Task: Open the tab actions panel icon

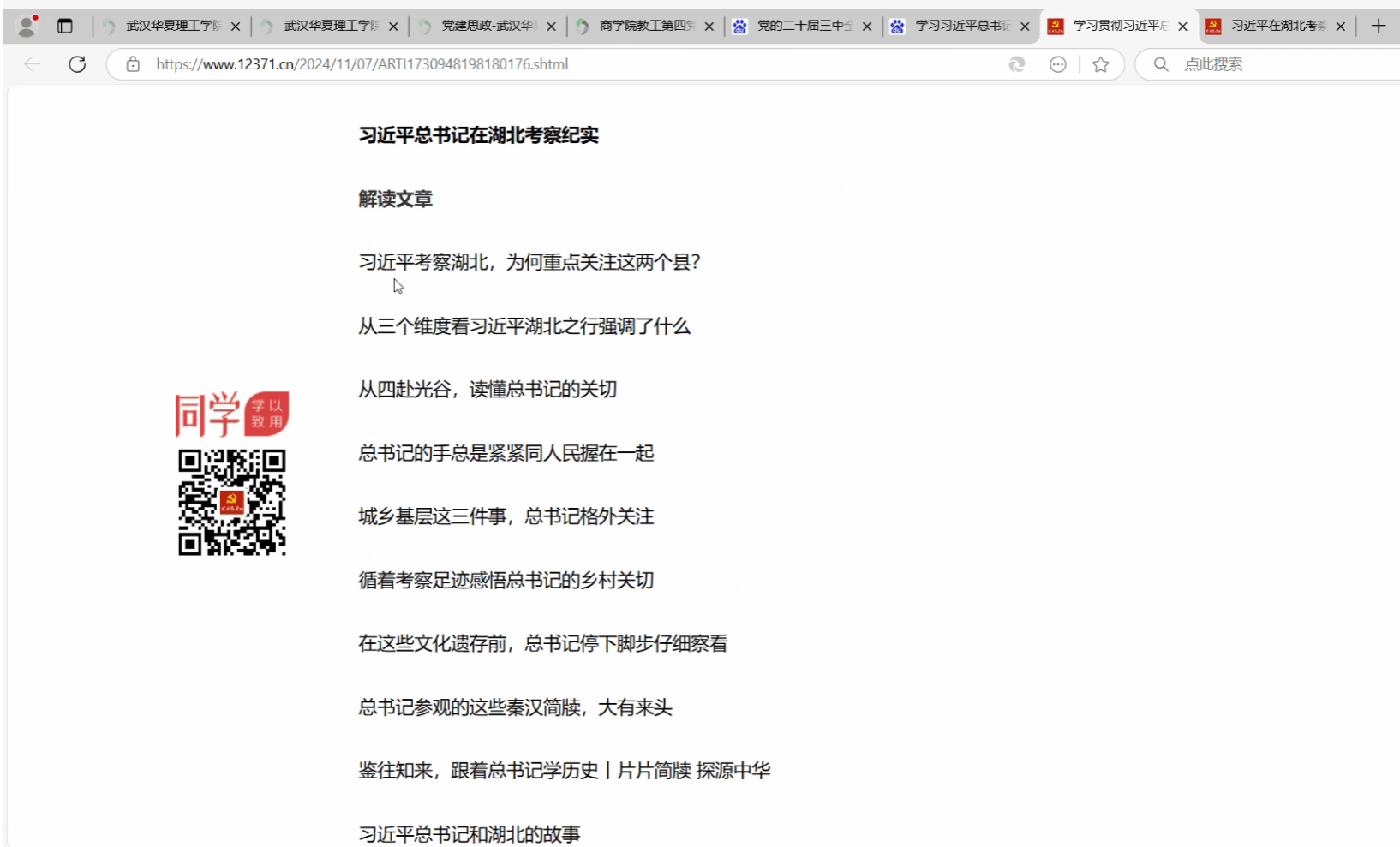Action: (x=65, y=26)
